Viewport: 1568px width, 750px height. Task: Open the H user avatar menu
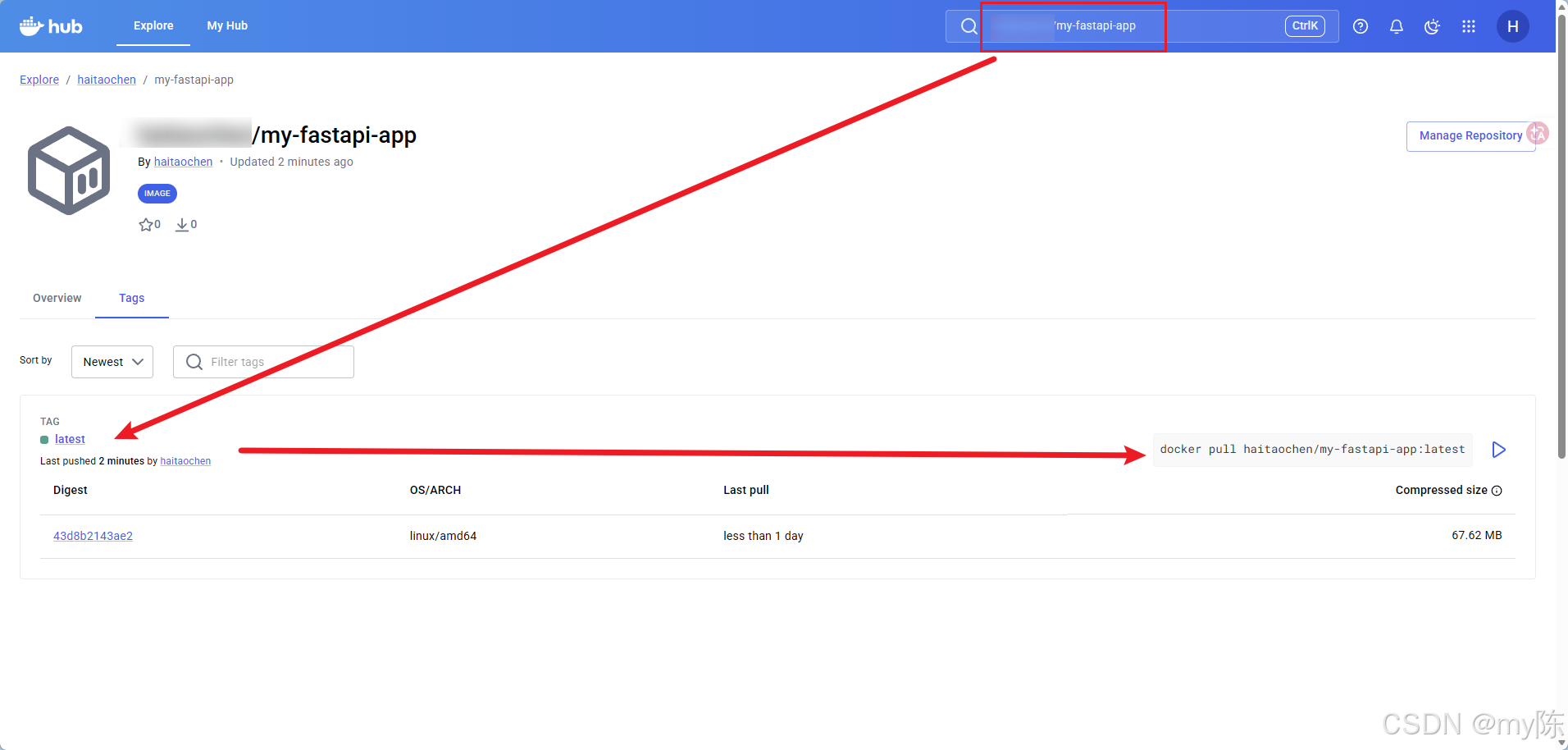tap(1513, 26)
